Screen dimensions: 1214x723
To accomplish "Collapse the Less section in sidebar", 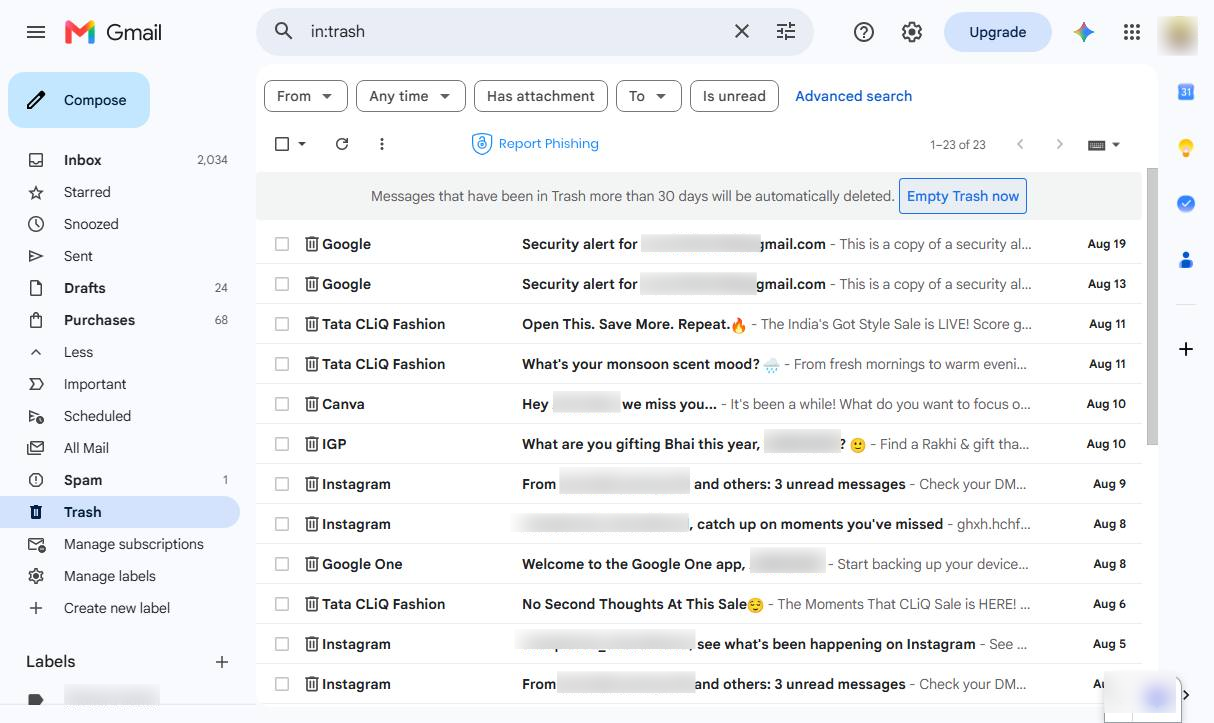I will tap(78, 352).
